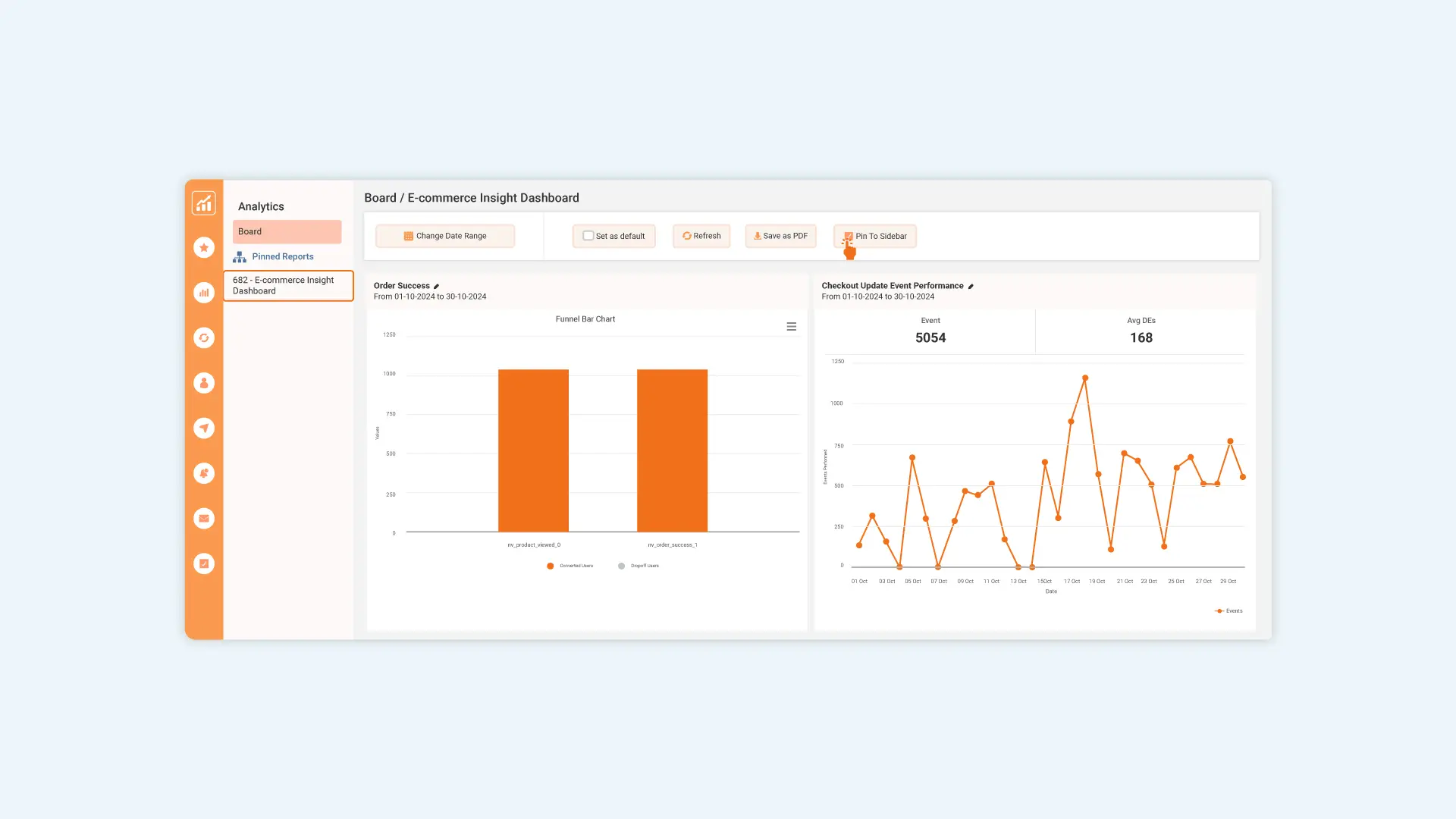This screenshot has height=819, width=1456.
Task: Open 682 - E-commerce Insight Dashboard pinned report
Action: (288, 285)
